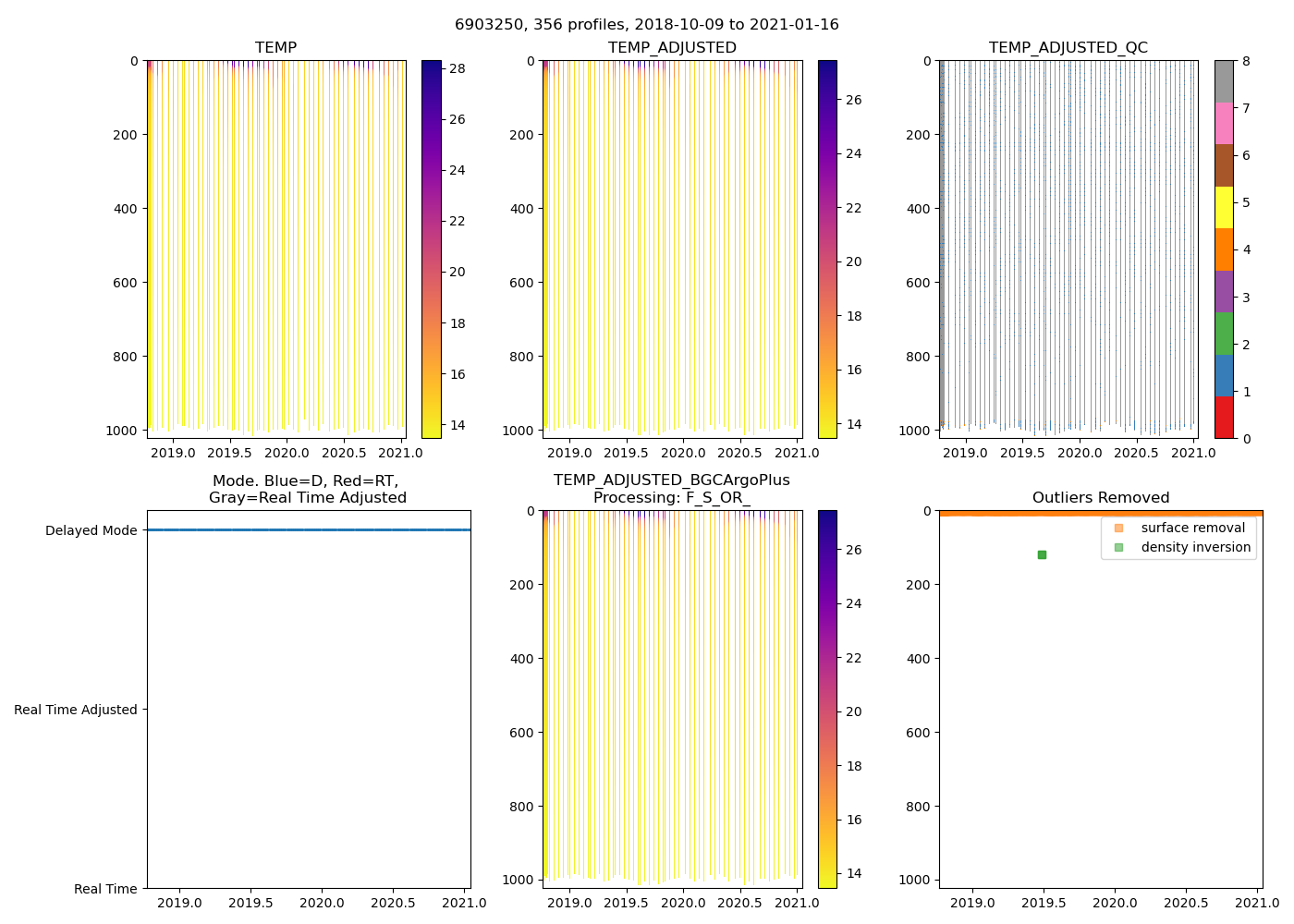
Task: Click the "surface removal" legend text
Action: [x=1192, y=528]
